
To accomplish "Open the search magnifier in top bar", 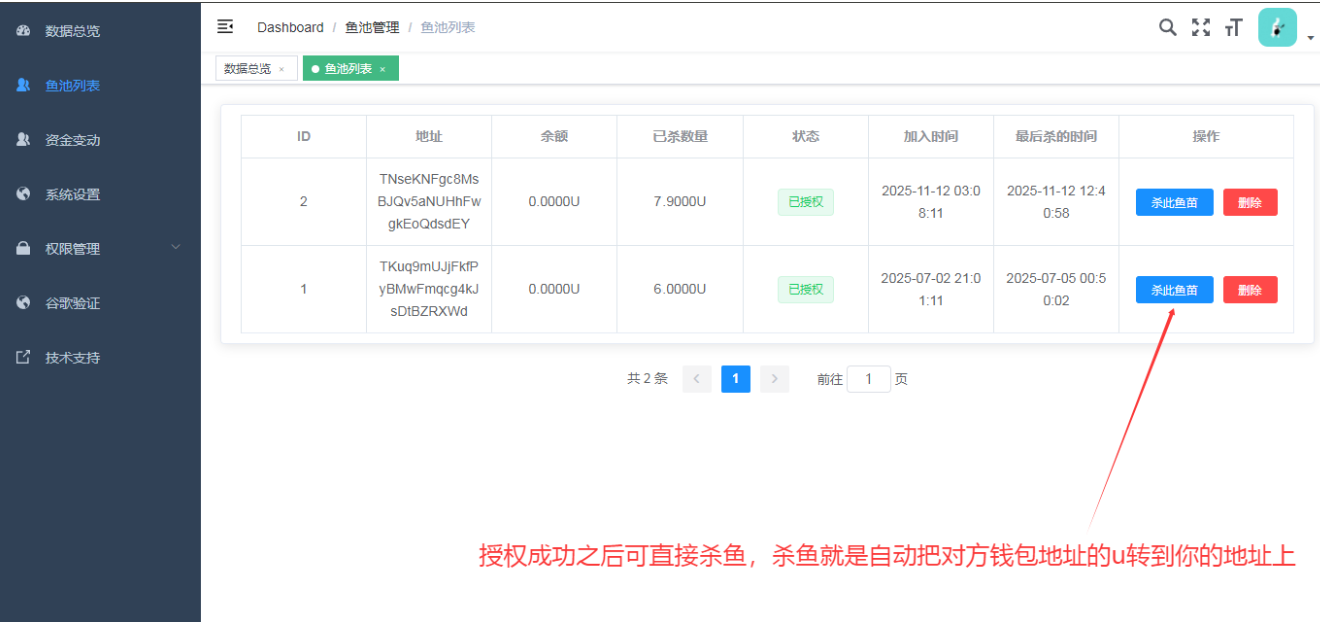I will (x=1167, y=27).
